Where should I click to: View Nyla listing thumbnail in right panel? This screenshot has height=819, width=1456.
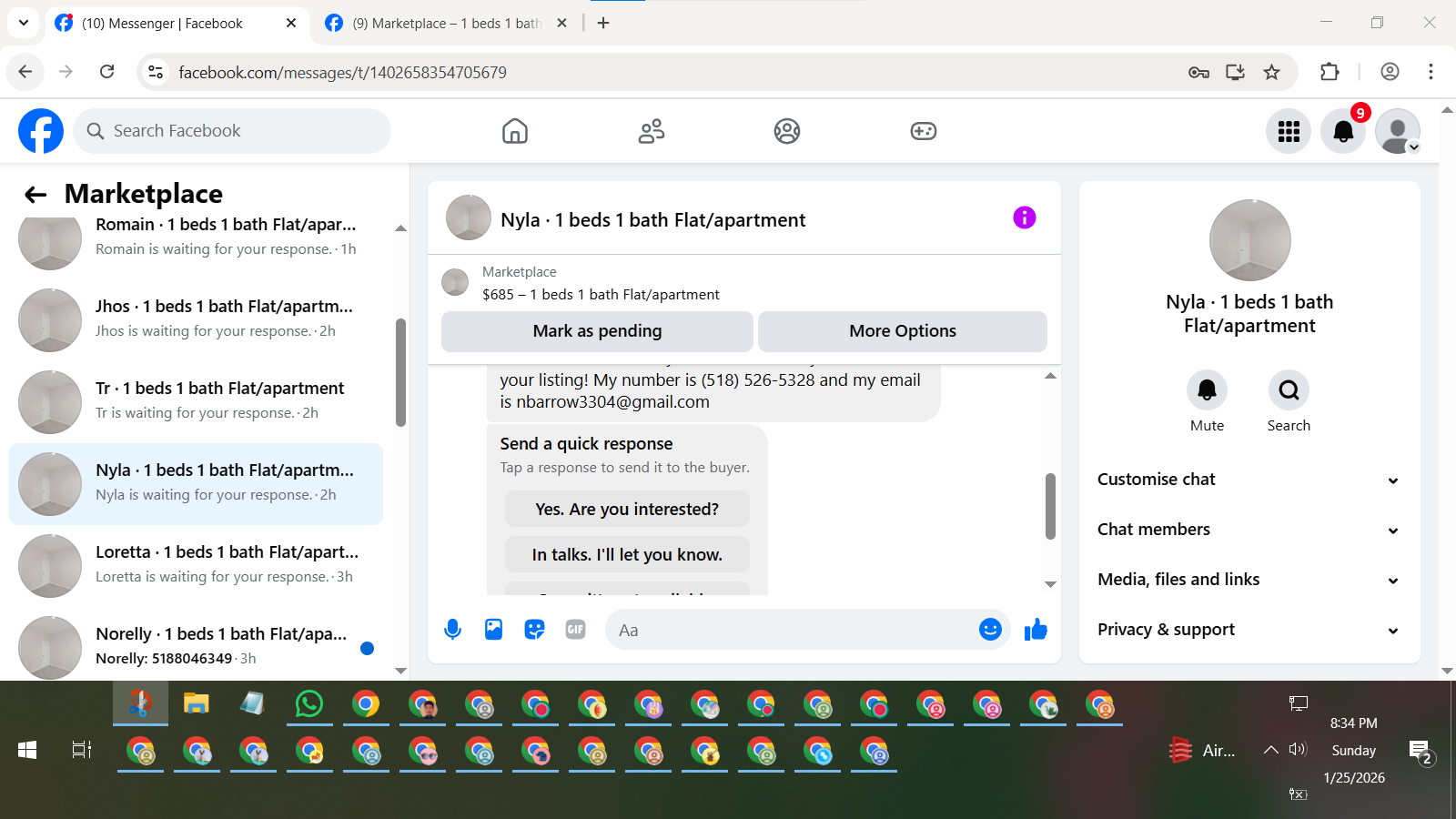[1249, 240]
